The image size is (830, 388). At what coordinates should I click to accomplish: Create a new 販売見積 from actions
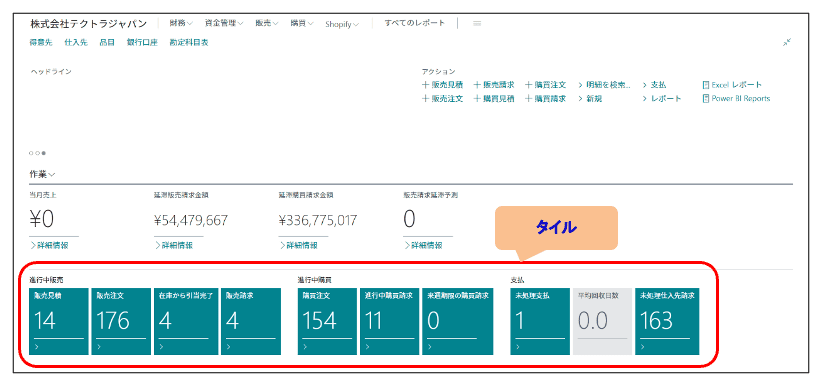click(x=443, y=85)
